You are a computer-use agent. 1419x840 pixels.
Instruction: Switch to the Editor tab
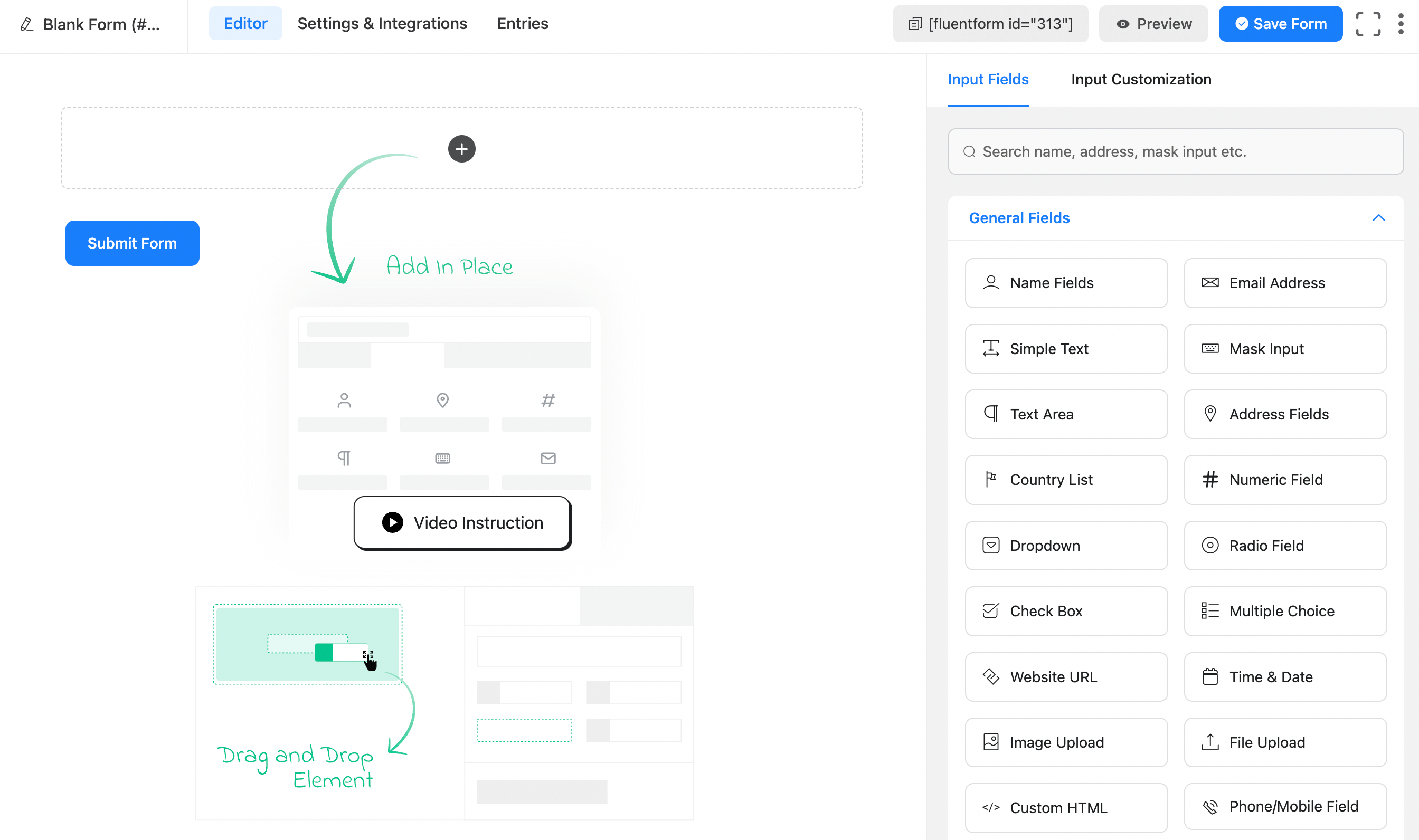click(245, 23)
